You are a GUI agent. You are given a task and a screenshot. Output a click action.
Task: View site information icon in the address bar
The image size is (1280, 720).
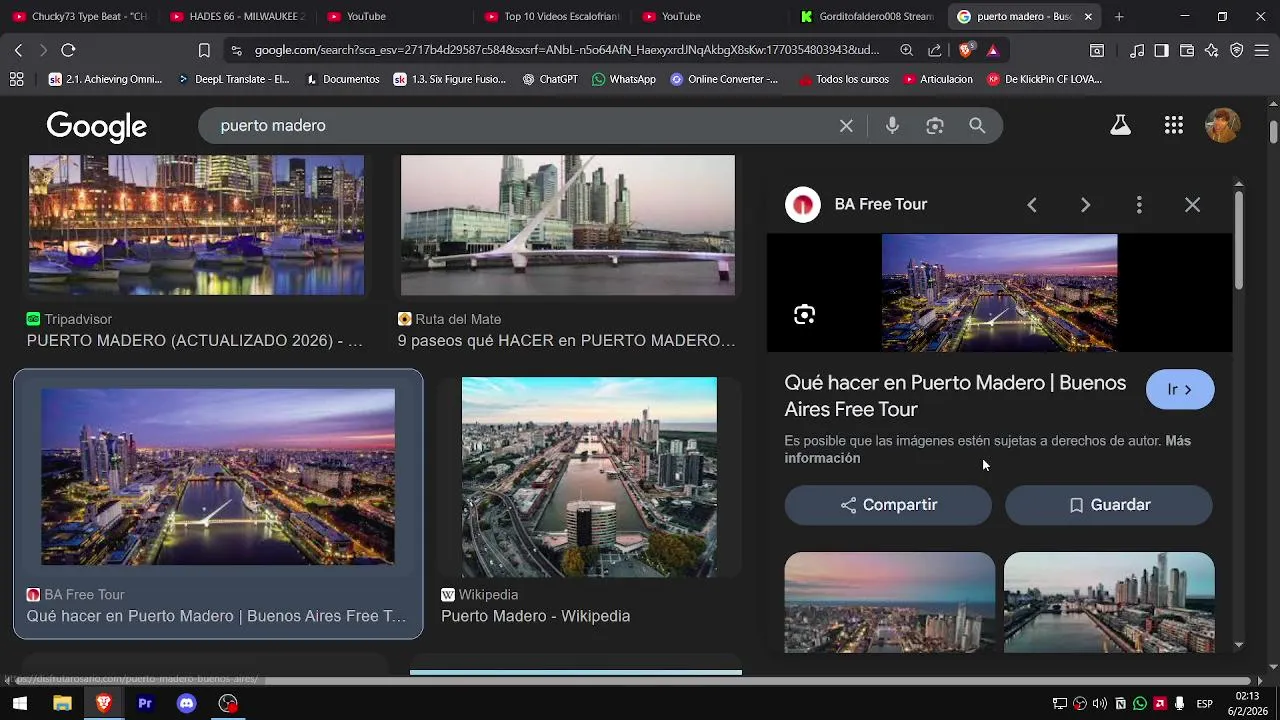(x=236, y=50)
